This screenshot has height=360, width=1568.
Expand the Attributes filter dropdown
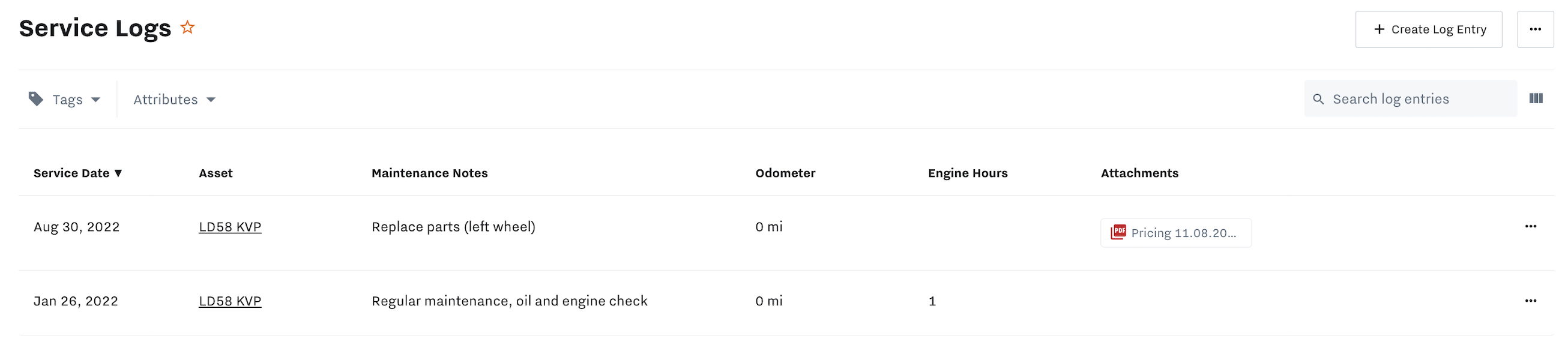coord(175,100)
